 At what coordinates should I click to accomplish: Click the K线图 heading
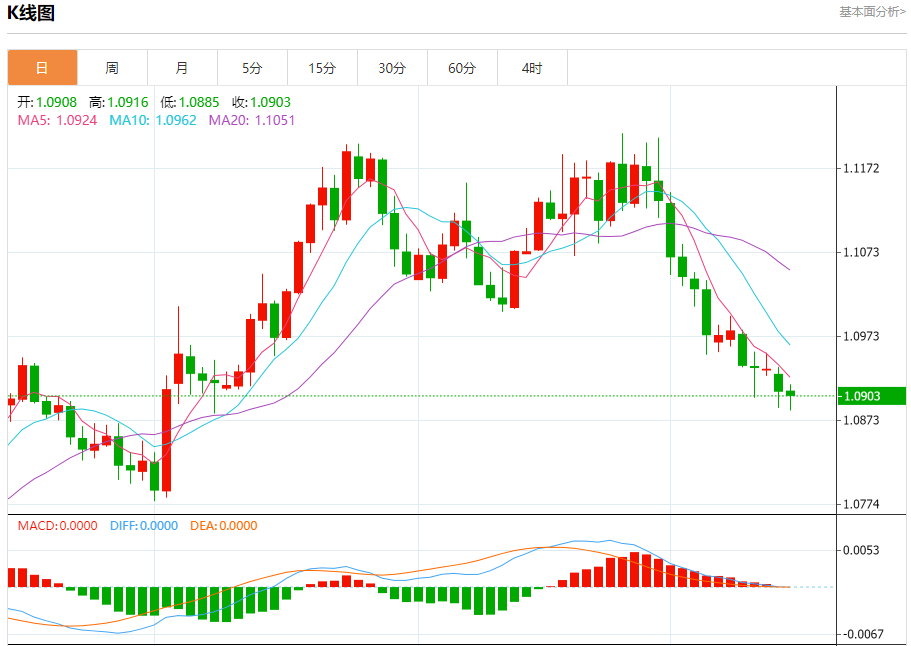[x=31, y=13]
